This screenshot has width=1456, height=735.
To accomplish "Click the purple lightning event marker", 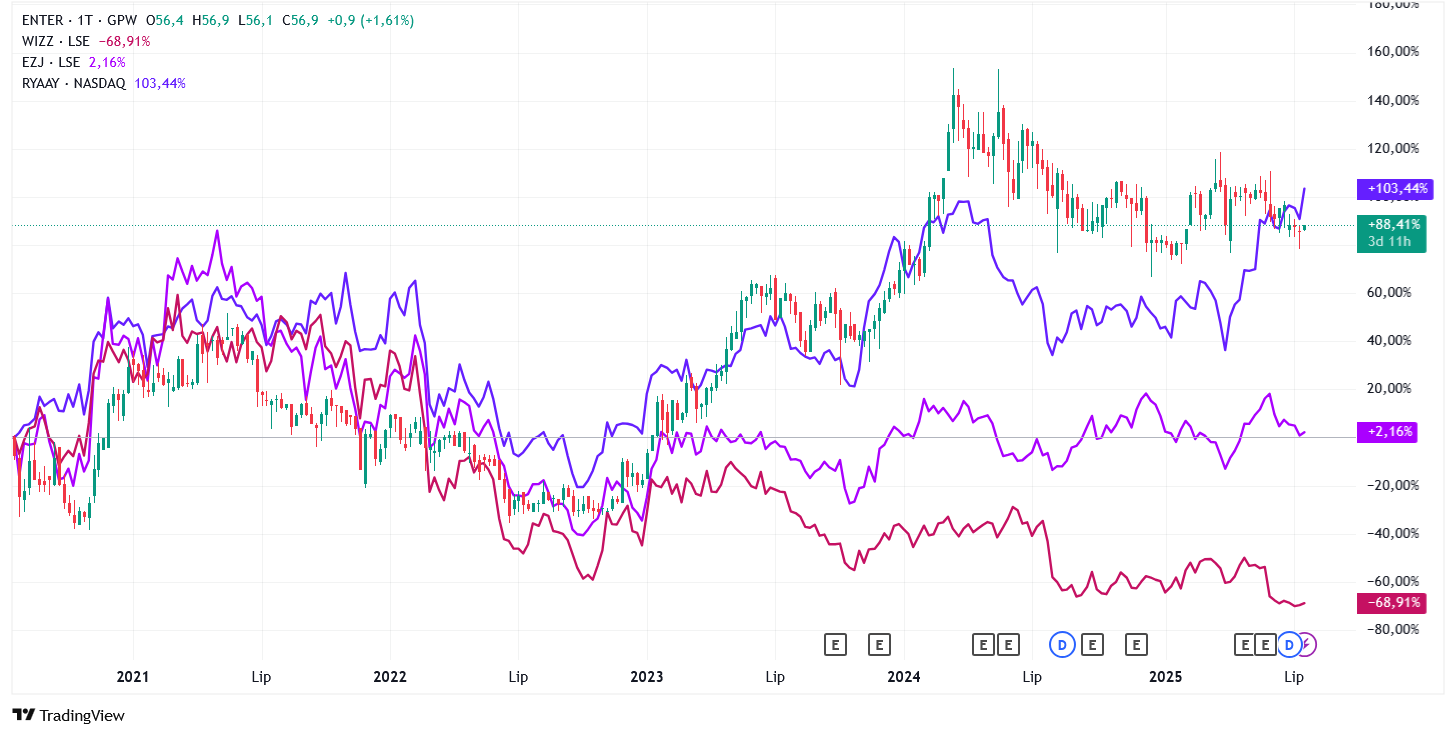I will [x=1307, y=645].
